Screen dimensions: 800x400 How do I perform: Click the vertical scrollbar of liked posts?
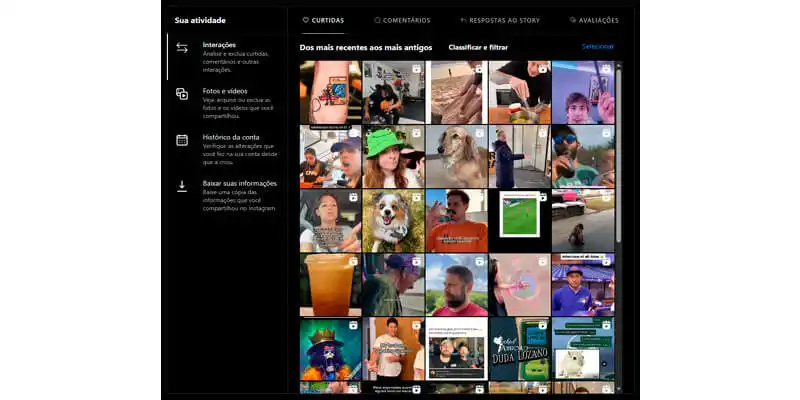618,150
